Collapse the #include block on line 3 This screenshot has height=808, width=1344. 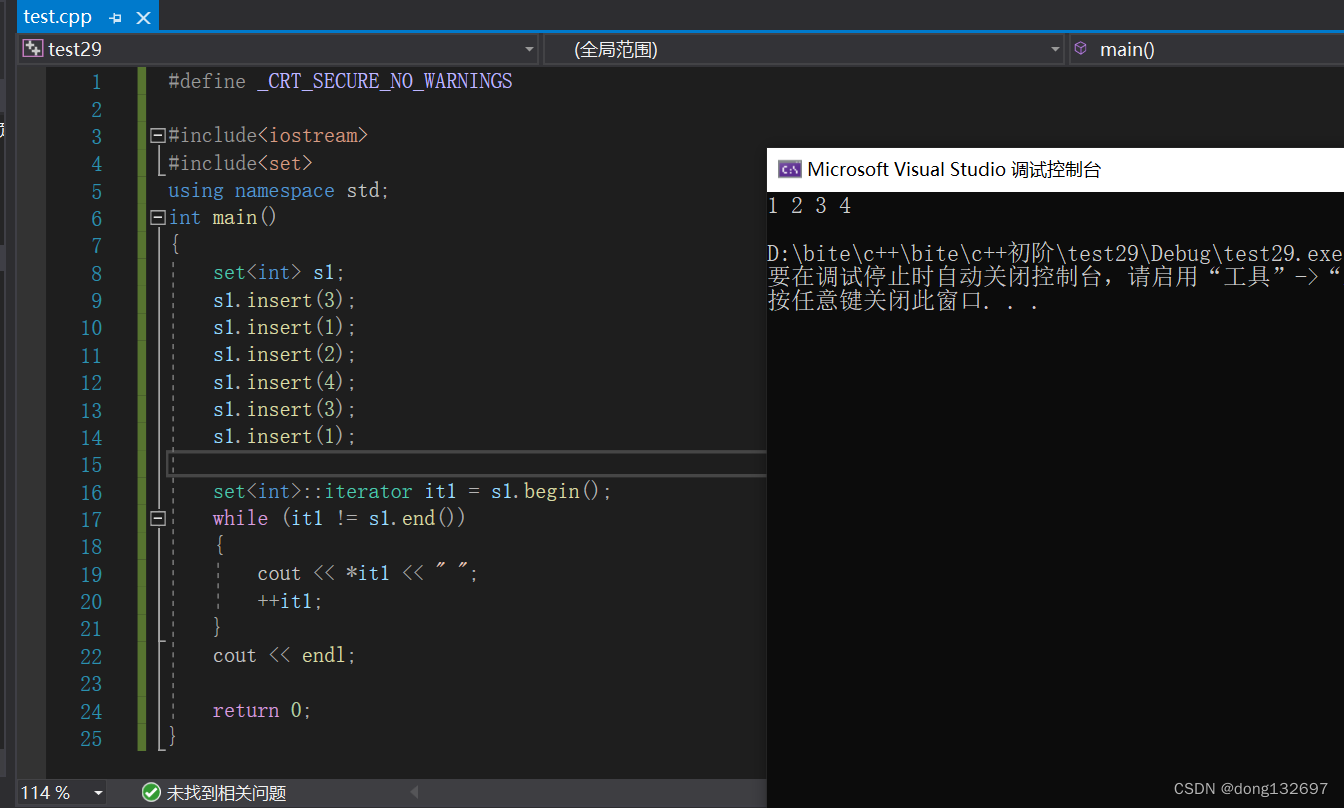coord(157,135)
